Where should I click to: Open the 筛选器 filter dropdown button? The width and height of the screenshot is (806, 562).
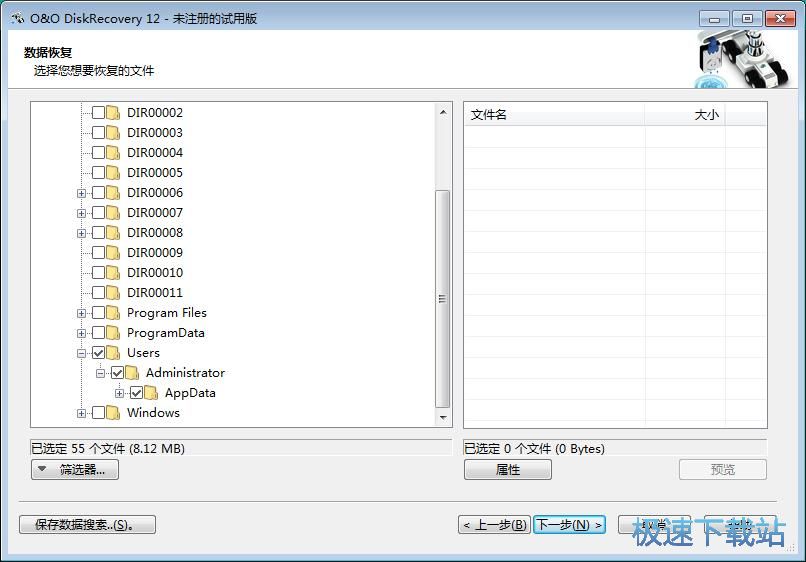coord(75,469)
